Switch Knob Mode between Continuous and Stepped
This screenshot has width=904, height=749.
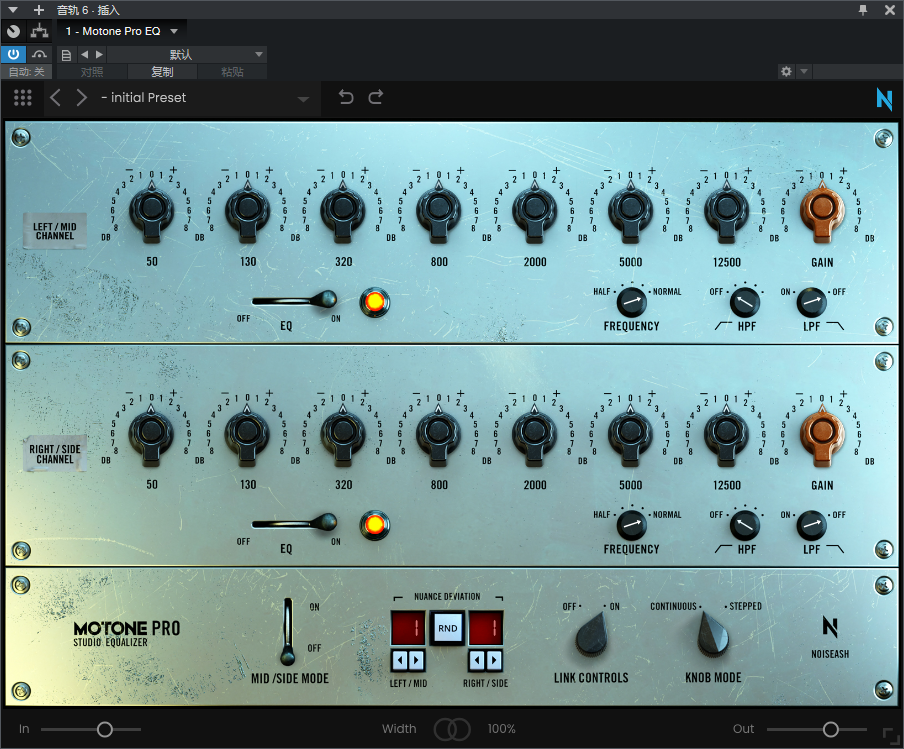coord(713,635)
